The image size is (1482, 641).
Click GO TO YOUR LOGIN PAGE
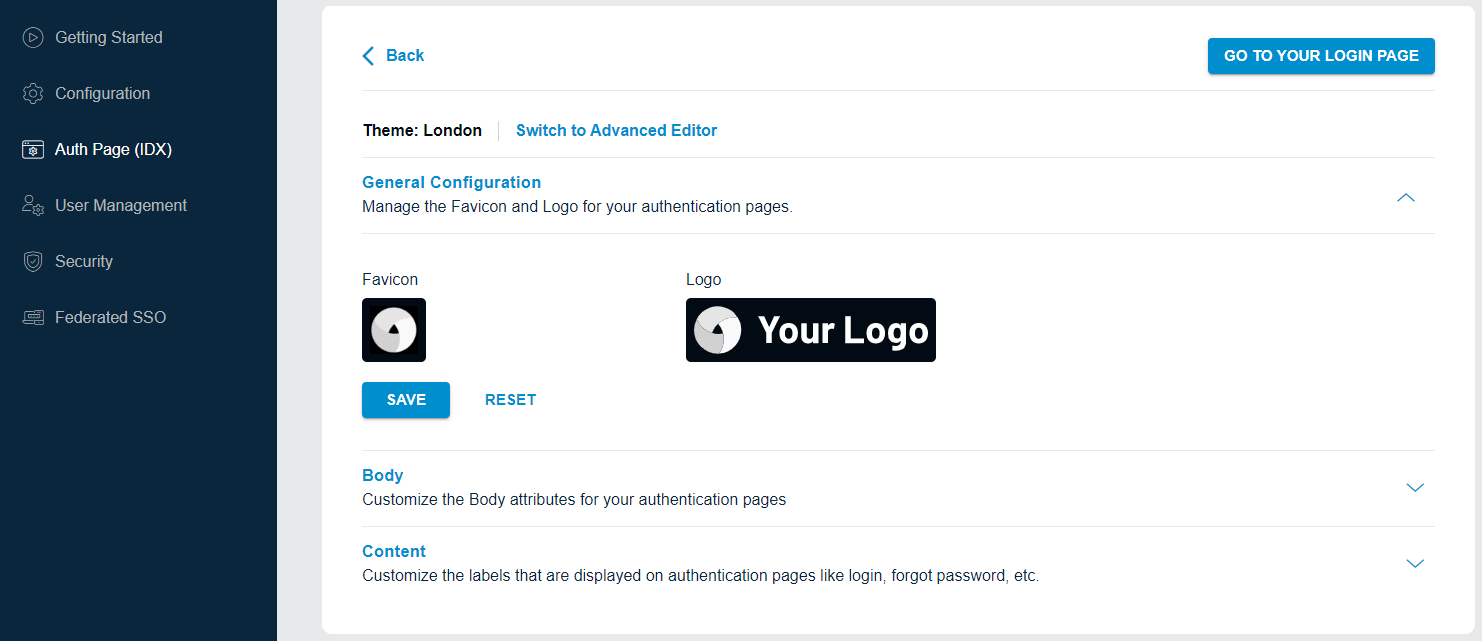pos(1320,56)
